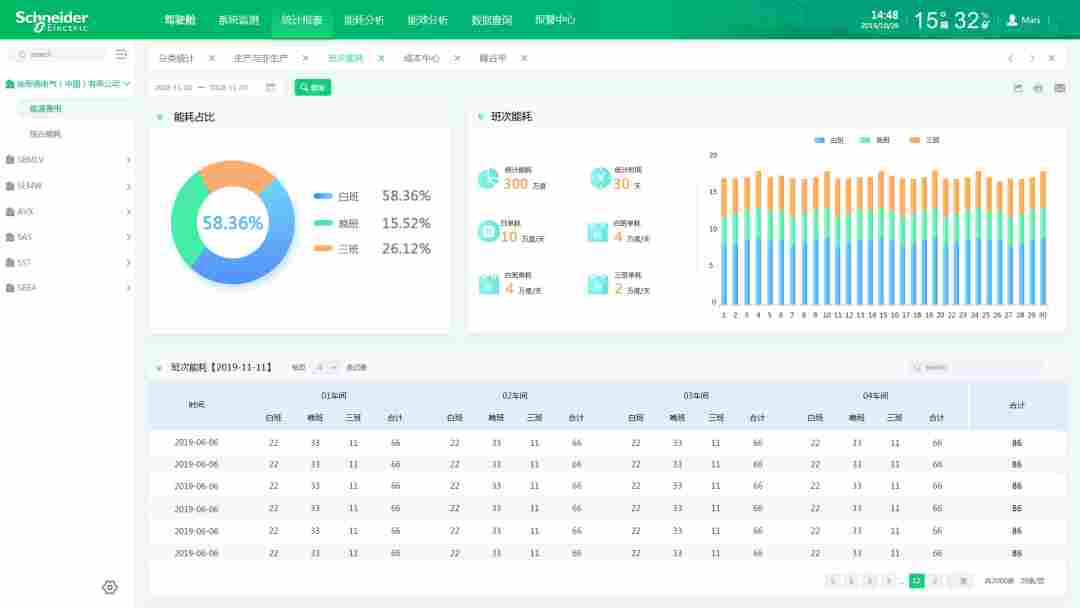Click the export/share icon above the chart

pos(1018,88)
